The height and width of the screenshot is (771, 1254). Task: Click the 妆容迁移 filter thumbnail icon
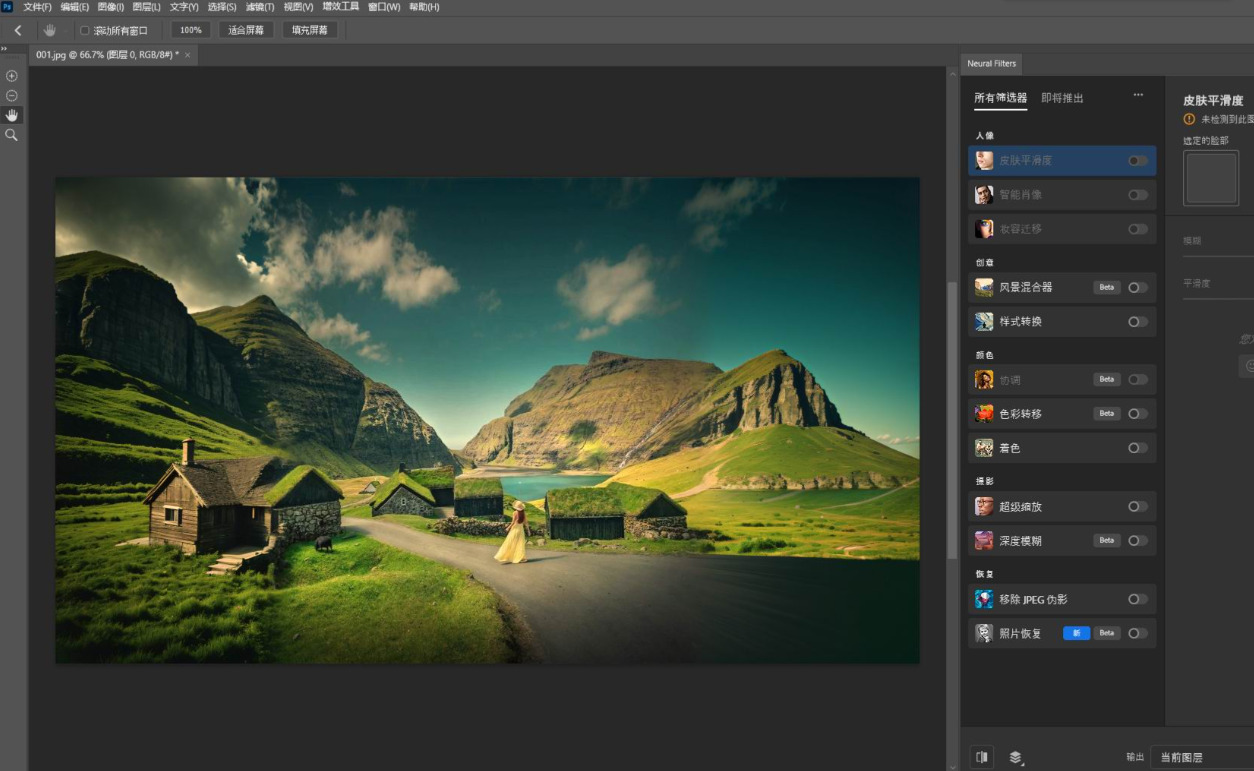coord(984,228)
